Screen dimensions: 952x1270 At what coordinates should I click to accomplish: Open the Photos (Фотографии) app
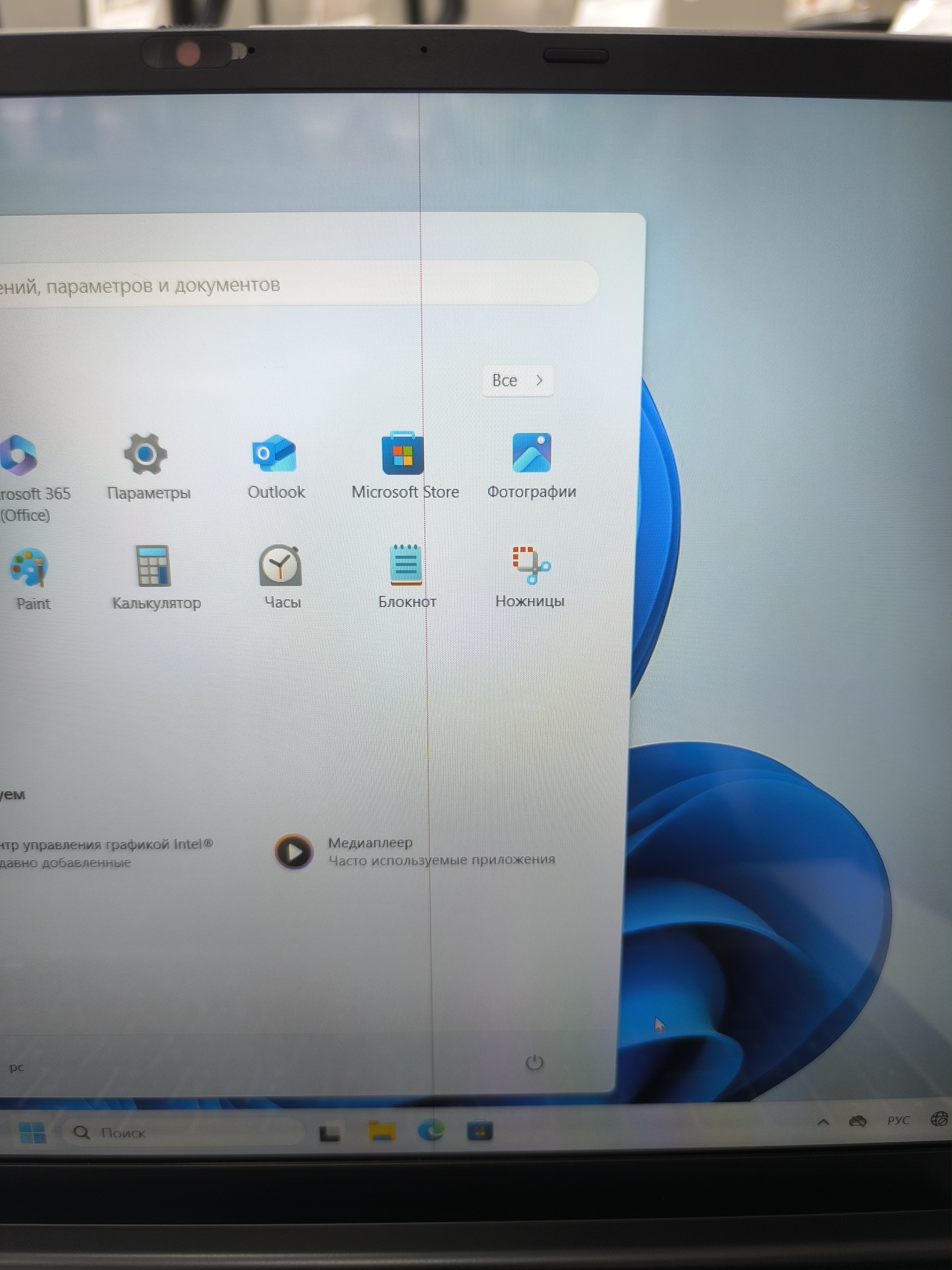point(531,454)
